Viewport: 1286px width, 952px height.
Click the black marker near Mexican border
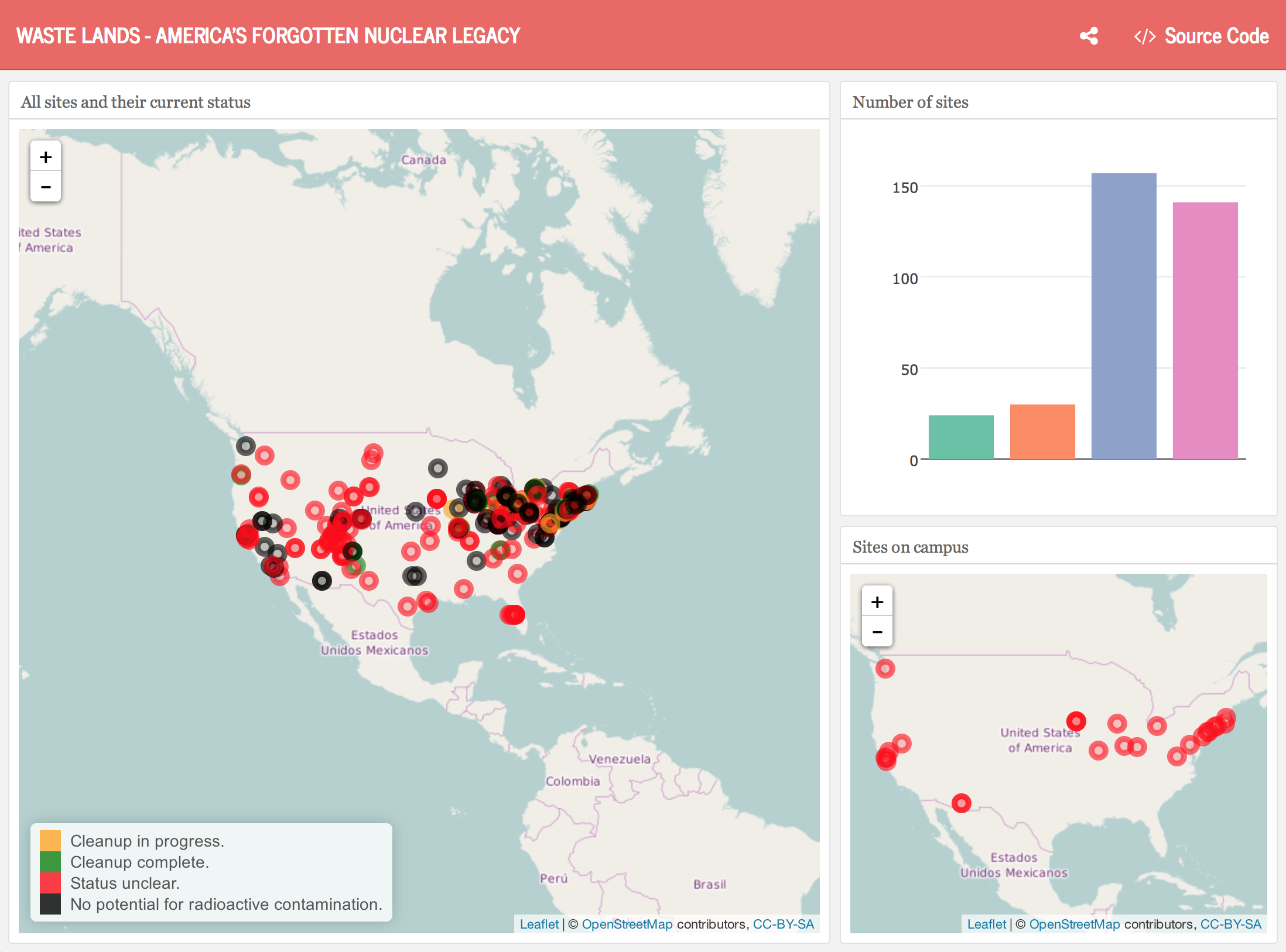321,581
